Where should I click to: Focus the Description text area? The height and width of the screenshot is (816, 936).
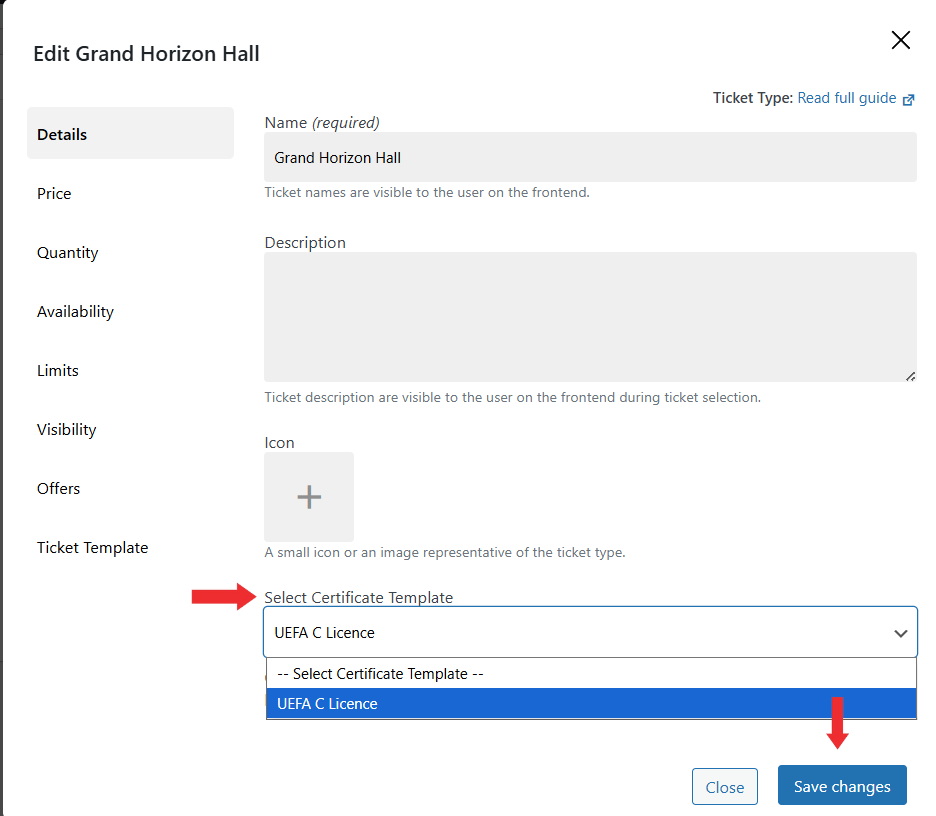[590, 316]
